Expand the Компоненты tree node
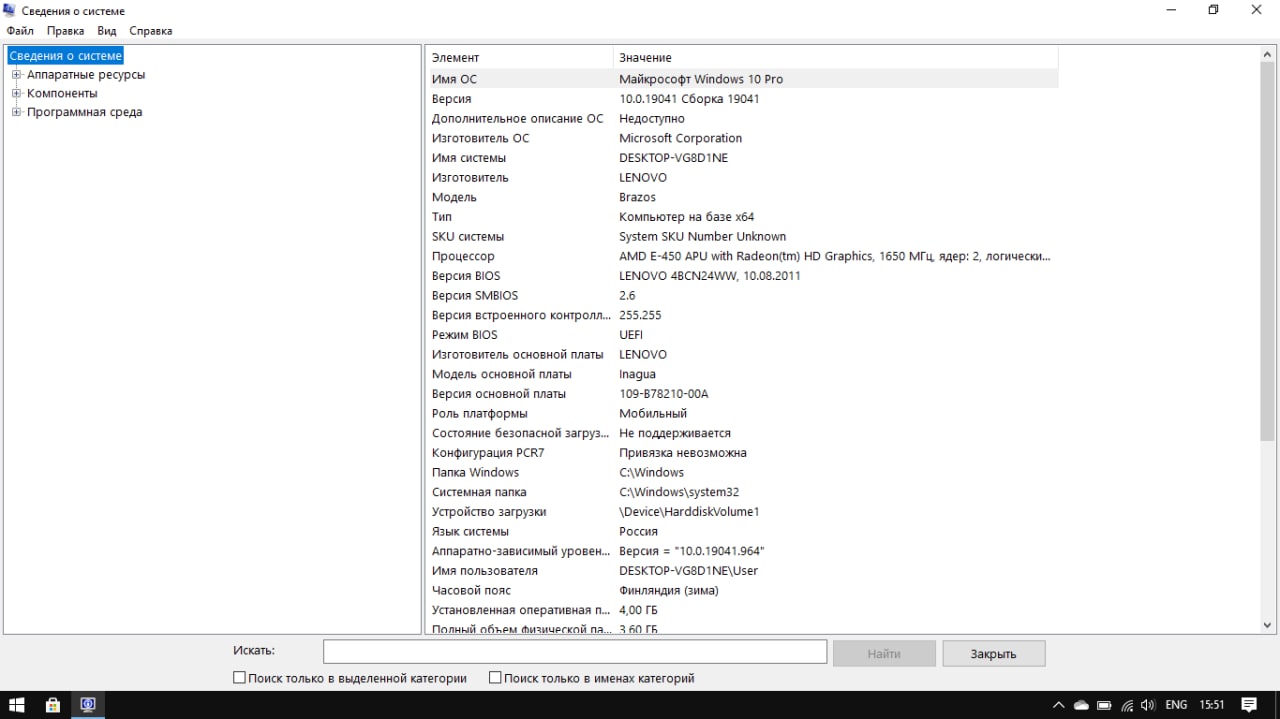1280x719 pixels. coord(16,93)
